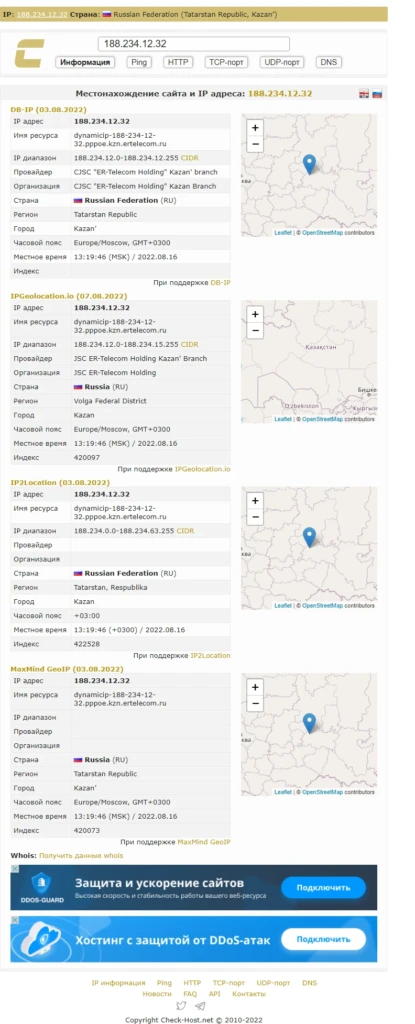Zoom out on the IPGeolocation.io map
The width and height of the screenshot is (415, 1024).
[x=256, y=330]
